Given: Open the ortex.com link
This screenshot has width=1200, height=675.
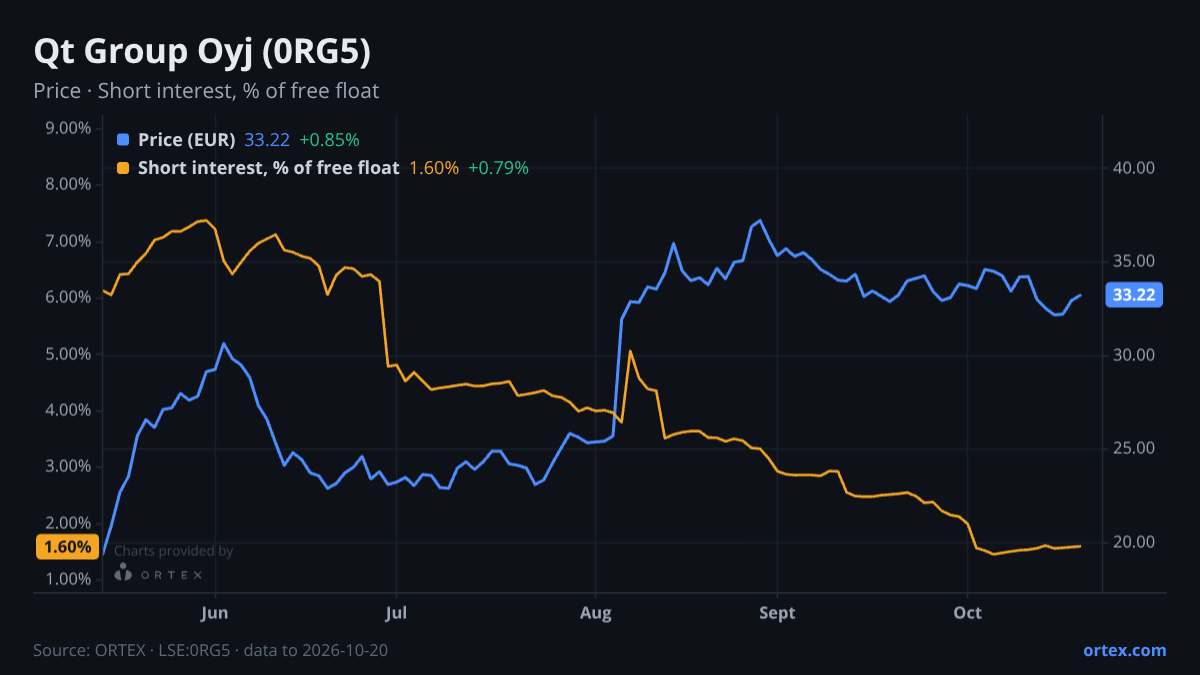Looking at the screenshot, I should 1125,650.
